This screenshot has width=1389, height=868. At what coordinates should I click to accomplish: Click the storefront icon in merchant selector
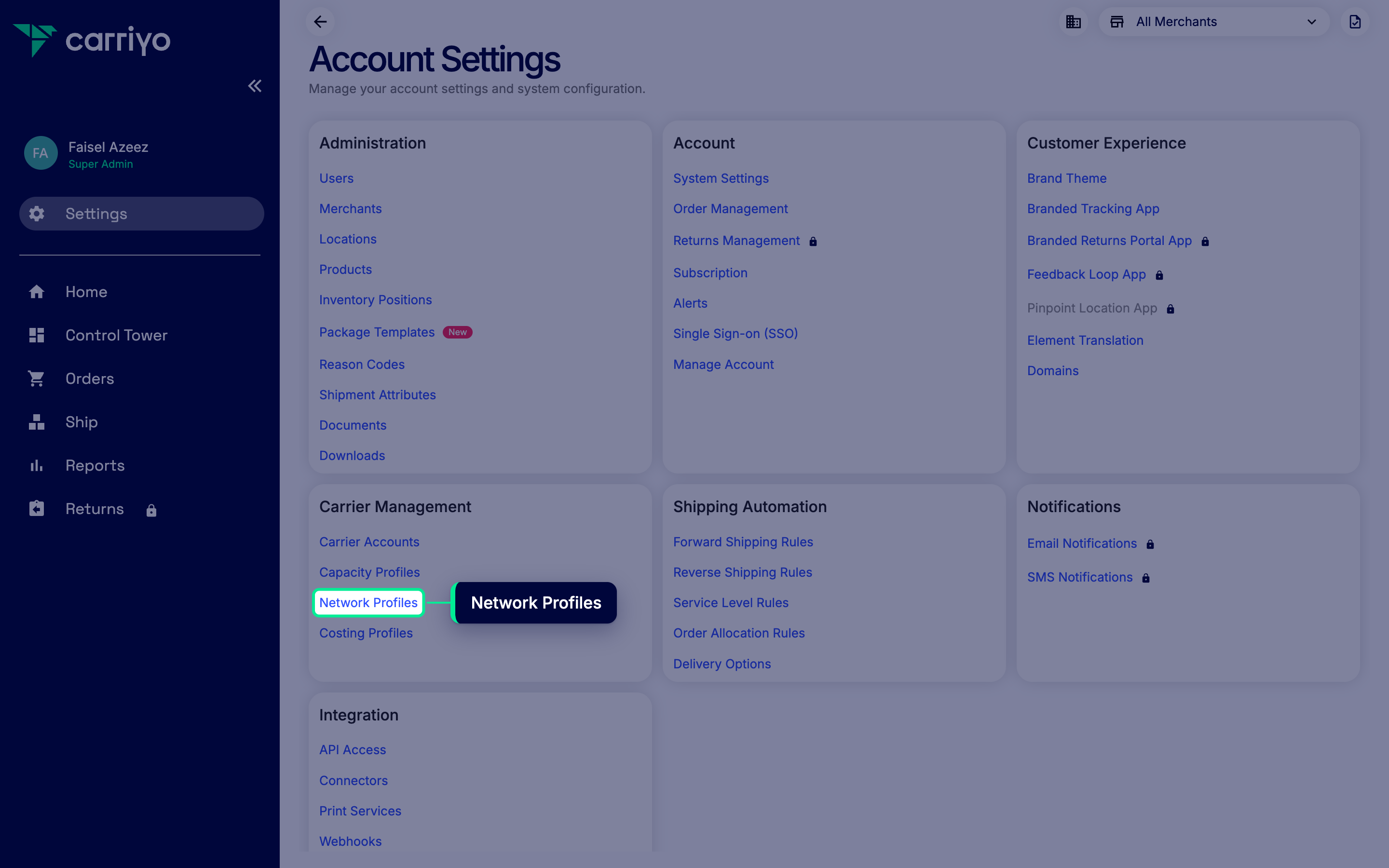(1117, 22)
